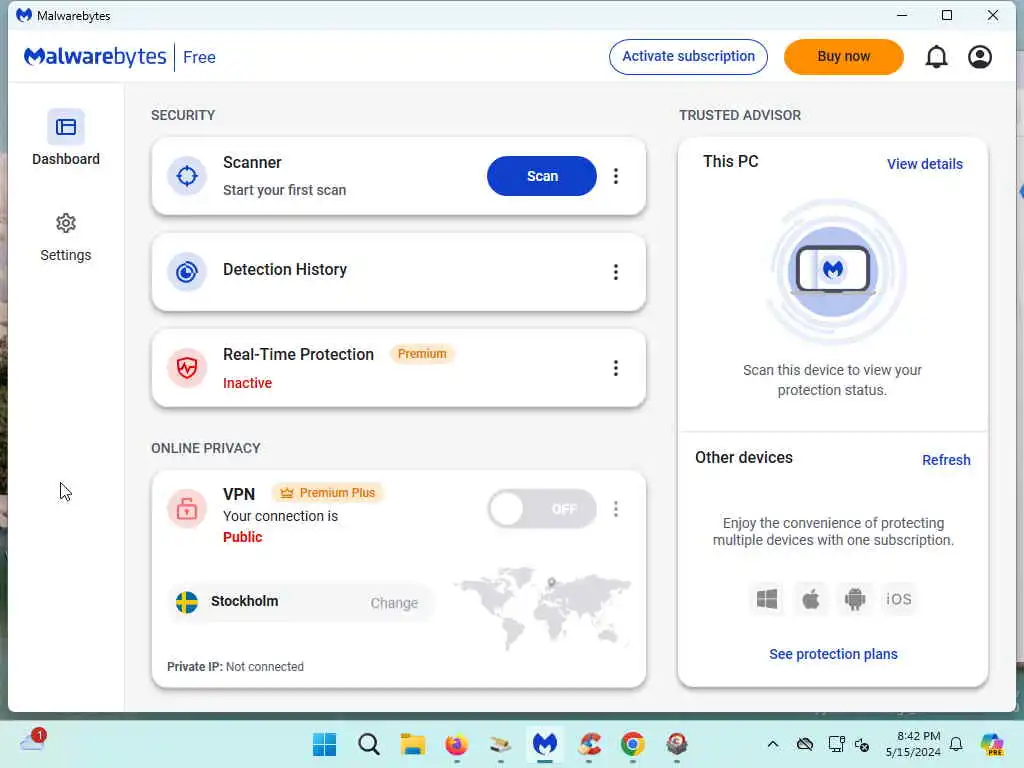Click the weather widget in taskbar
1024x768 pixels.
33,740
